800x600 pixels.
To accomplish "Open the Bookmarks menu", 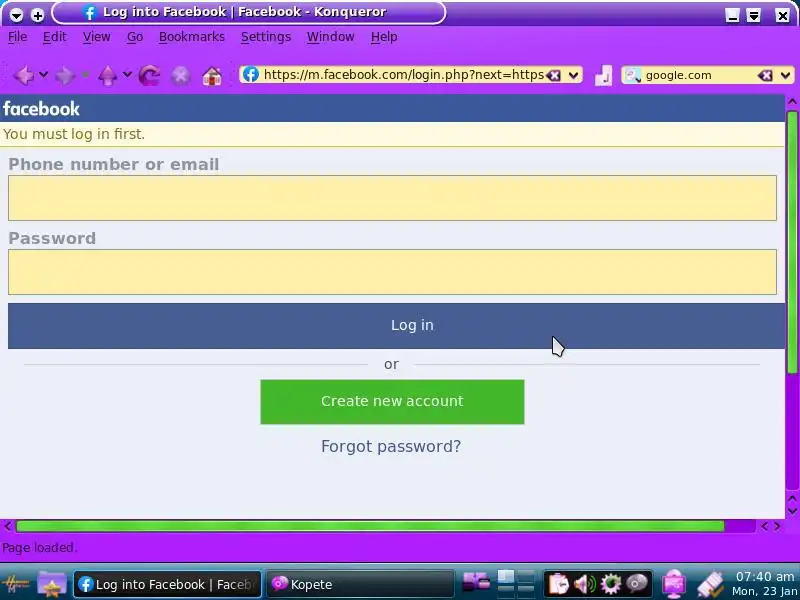I will [192, 37].
